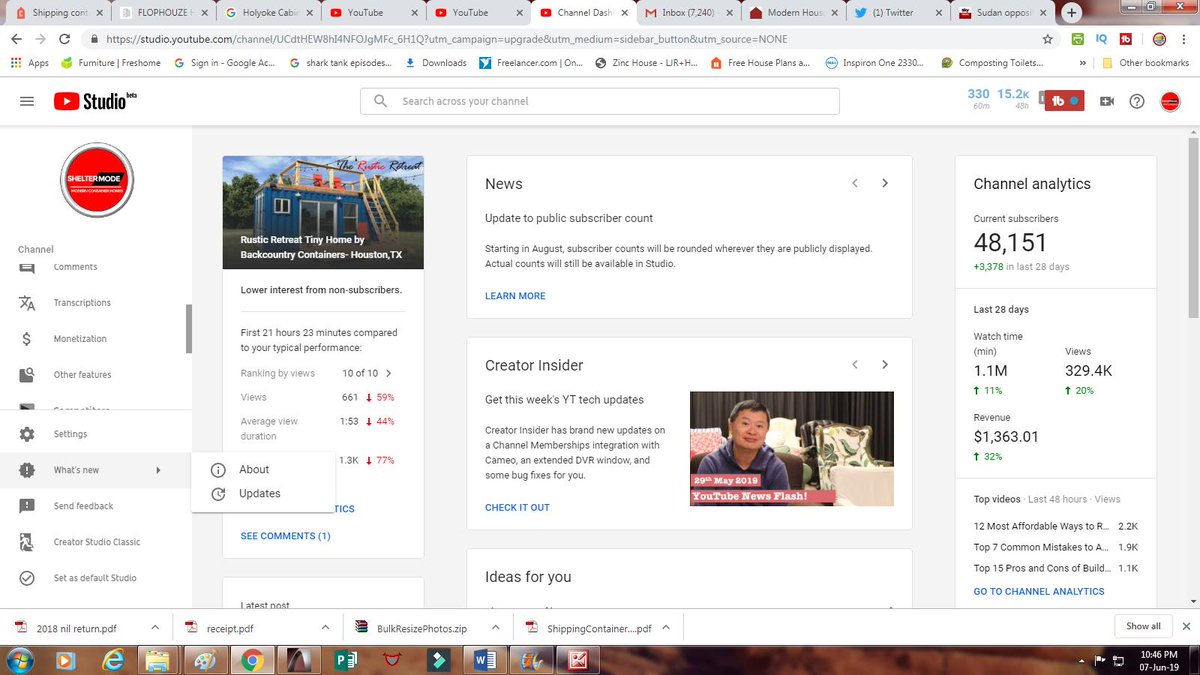The width and height of the screenshot is (1200, 675).
Task: Open dropdown for receipt.pdf download
Action: click(325, 628)
